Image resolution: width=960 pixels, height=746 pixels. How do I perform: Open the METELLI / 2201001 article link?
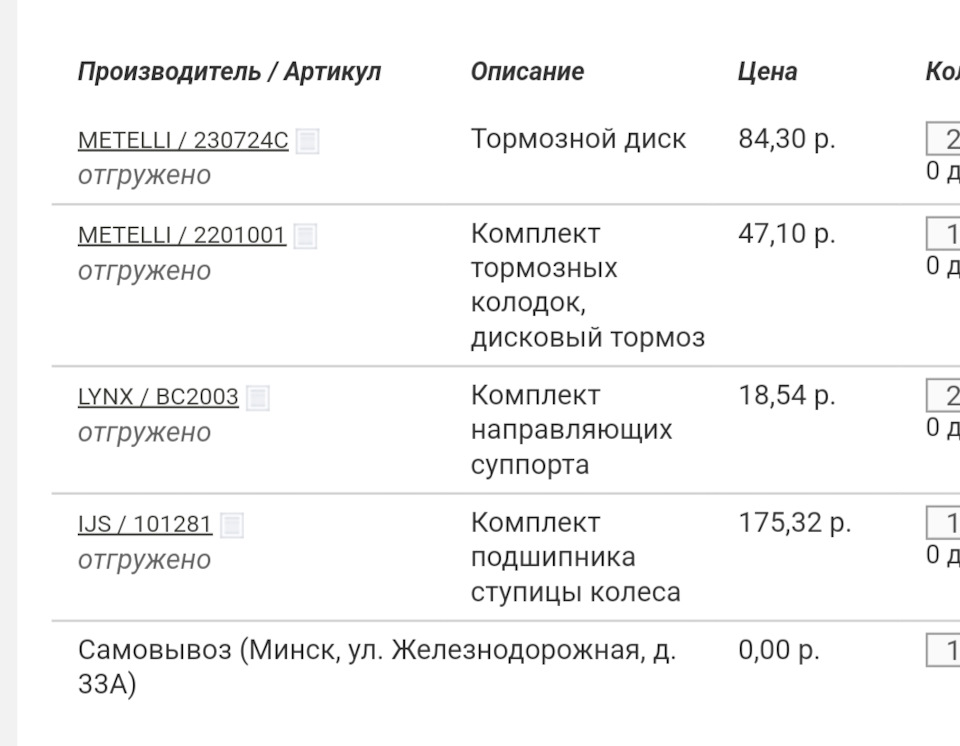pyautogui.click(x=182, y=236)
